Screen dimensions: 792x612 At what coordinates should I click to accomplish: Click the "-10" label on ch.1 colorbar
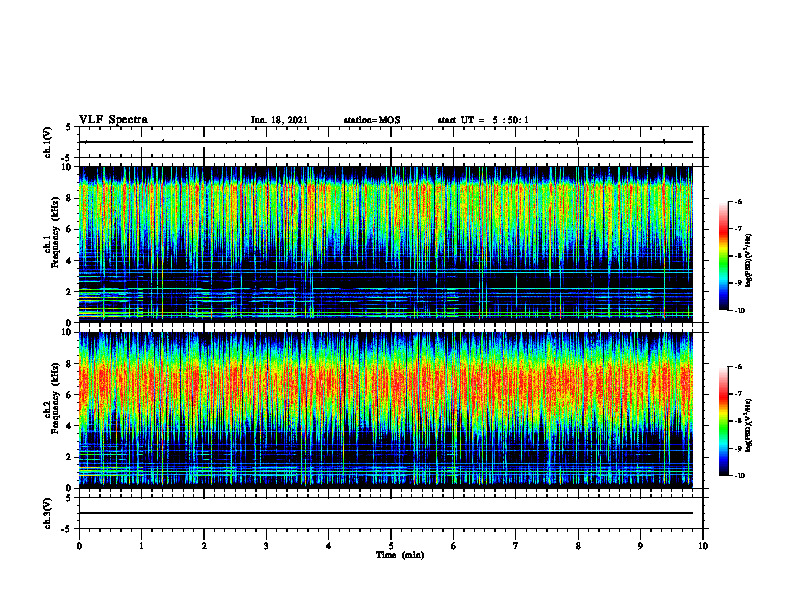(x=740, y=311)
